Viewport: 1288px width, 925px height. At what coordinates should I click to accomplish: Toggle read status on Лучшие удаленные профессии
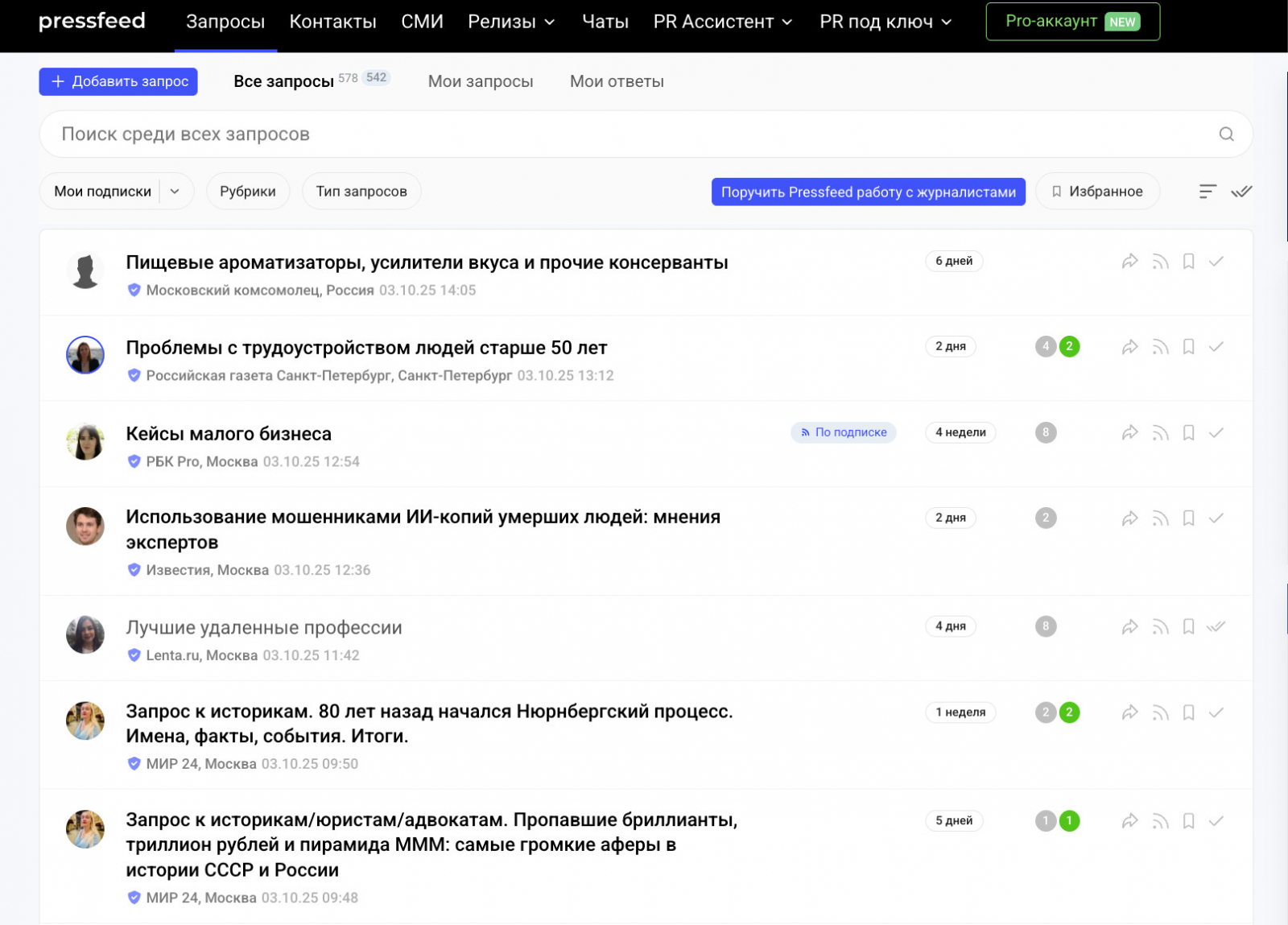1216,627
